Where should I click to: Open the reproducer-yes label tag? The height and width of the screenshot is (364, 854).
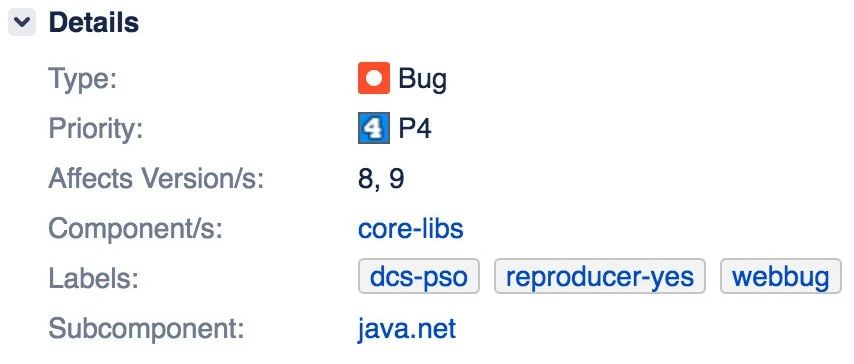(x=600, y=276)
